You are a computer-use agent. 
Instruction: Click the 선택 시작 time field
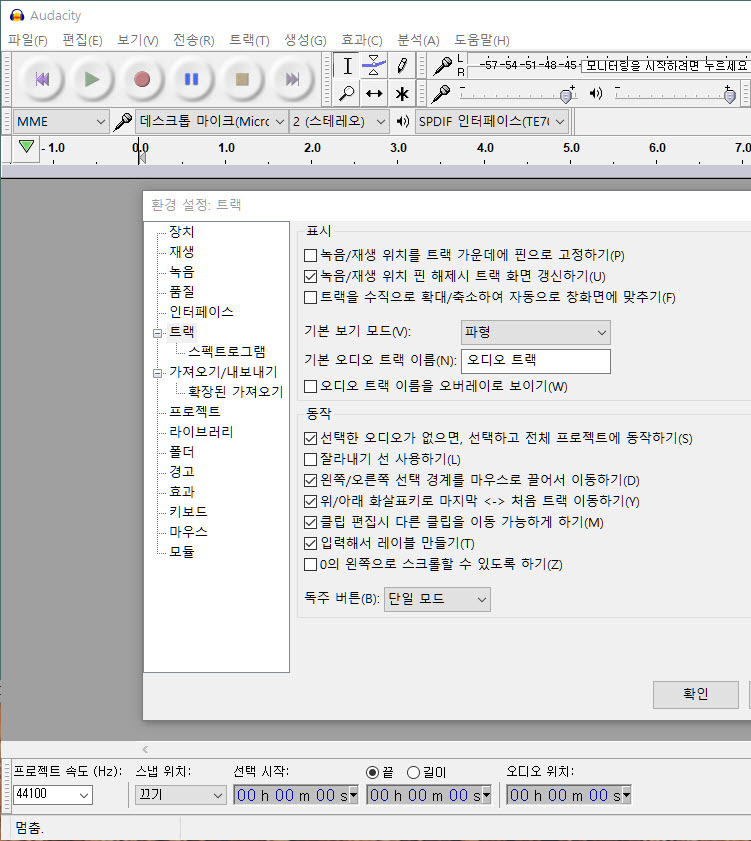pyautogui.click(x=296, y=795)
